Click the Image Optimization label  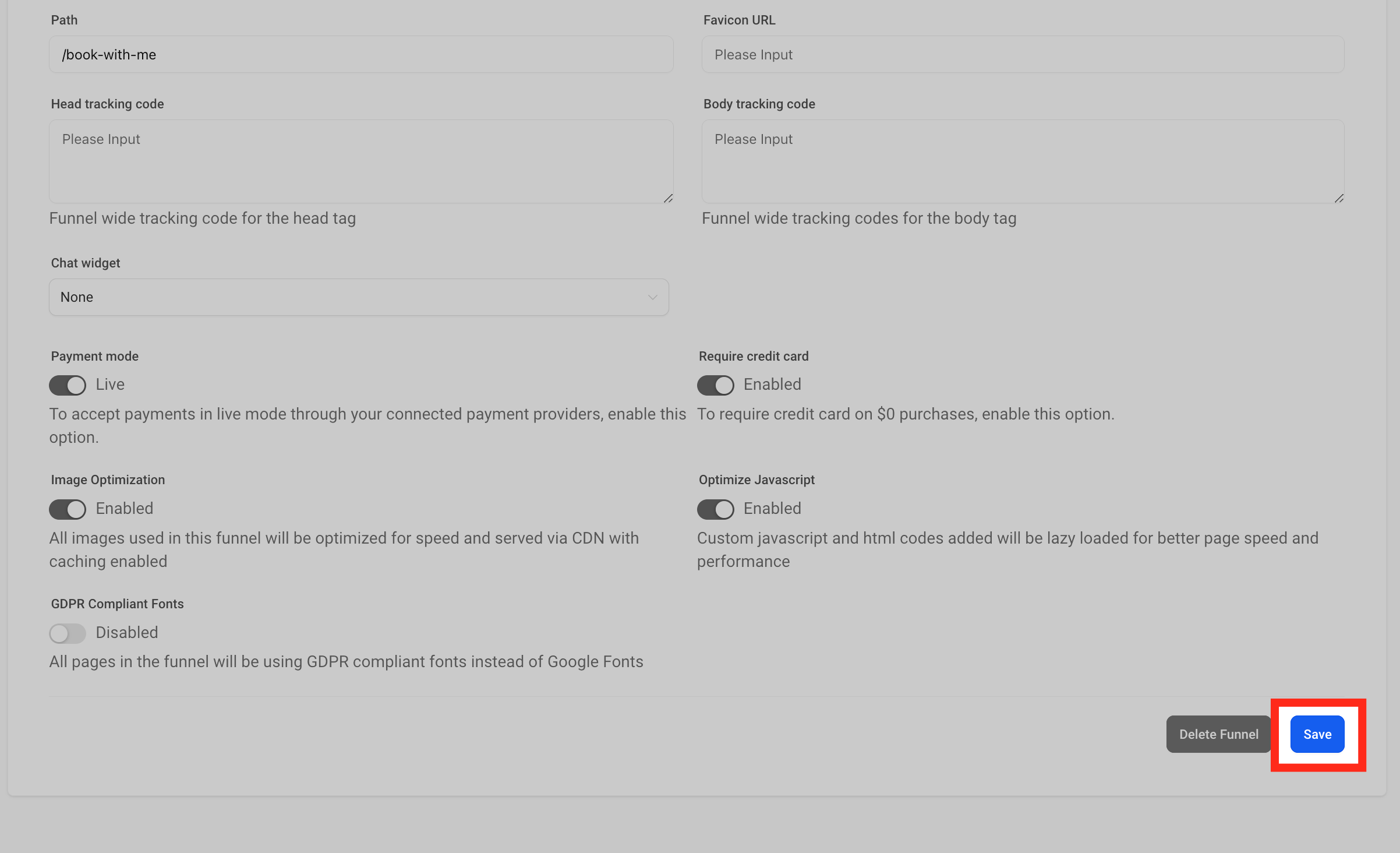[107, 479]
